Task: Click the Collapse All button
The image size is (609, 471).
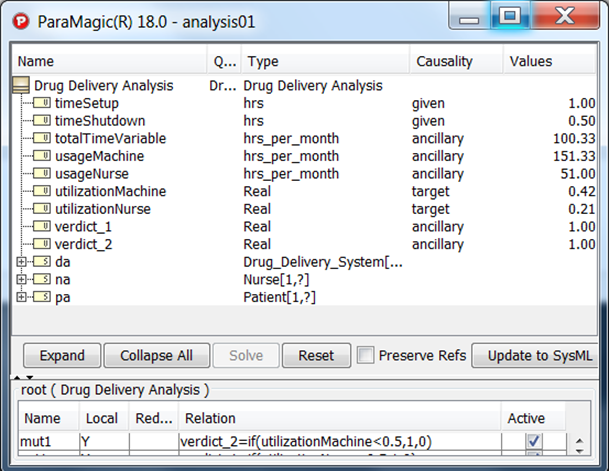Action: pos(157,355)
